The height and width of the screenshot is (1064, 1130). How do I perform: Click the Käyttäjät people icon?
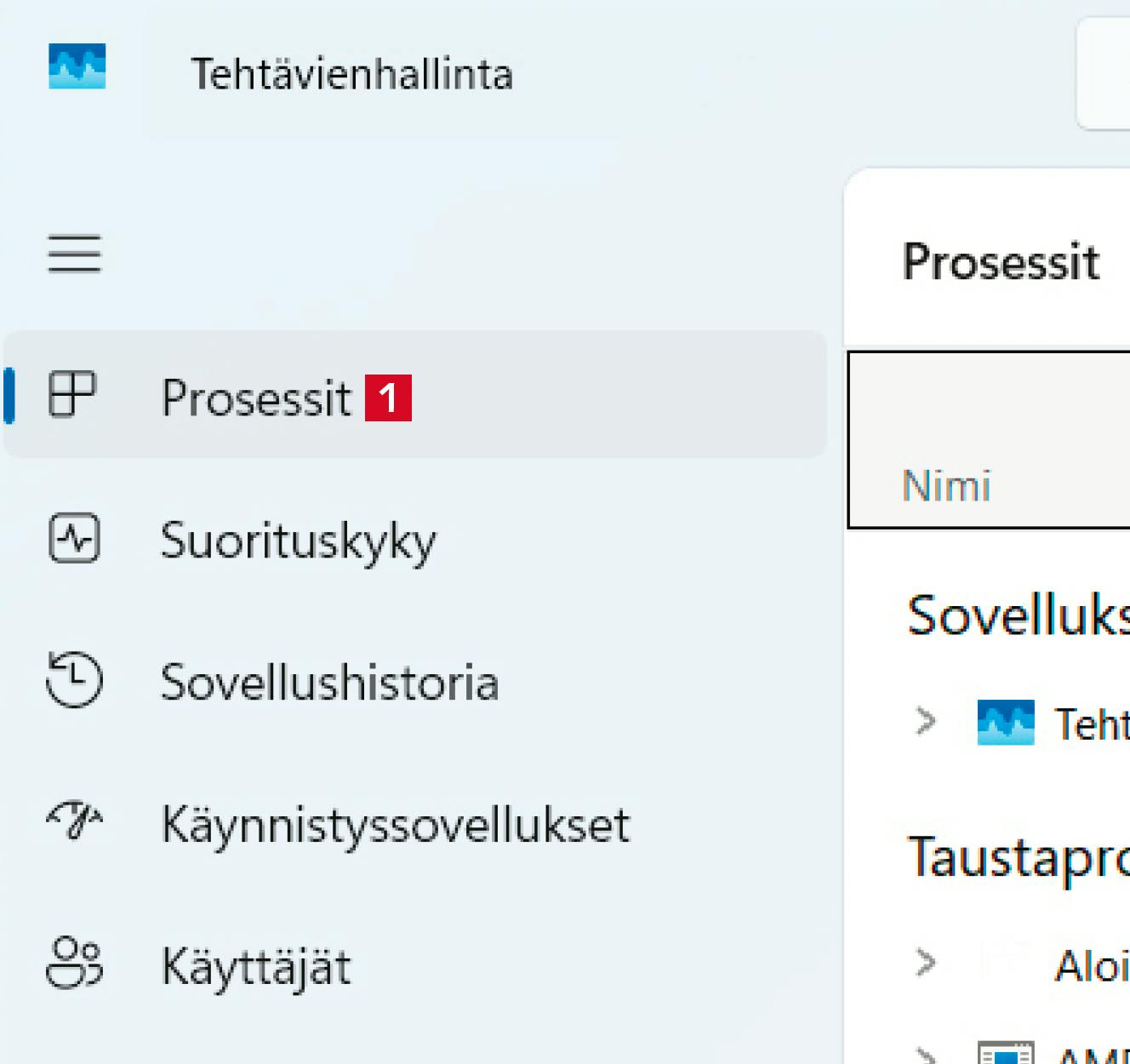click(75, 963)
